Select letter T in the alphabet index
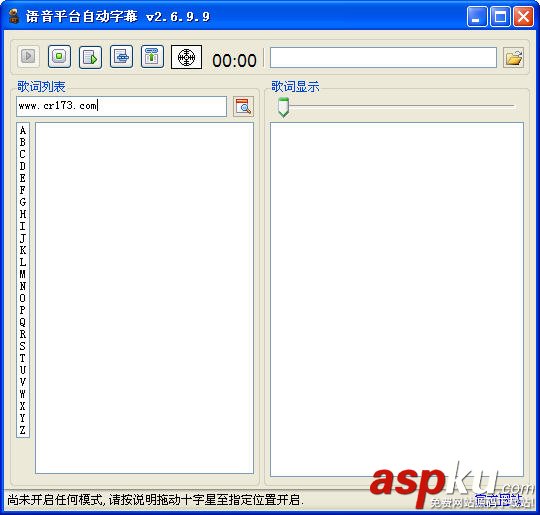Viewport: 540px width, 515px height. coord(23,358)
